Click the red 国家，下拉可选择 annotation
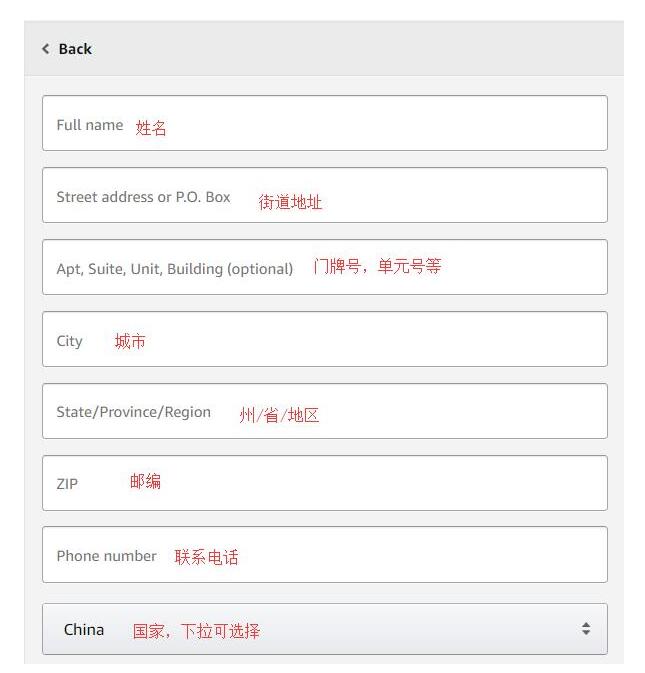The width and height of the screenshot is (645, 673). tap(196, 631)
